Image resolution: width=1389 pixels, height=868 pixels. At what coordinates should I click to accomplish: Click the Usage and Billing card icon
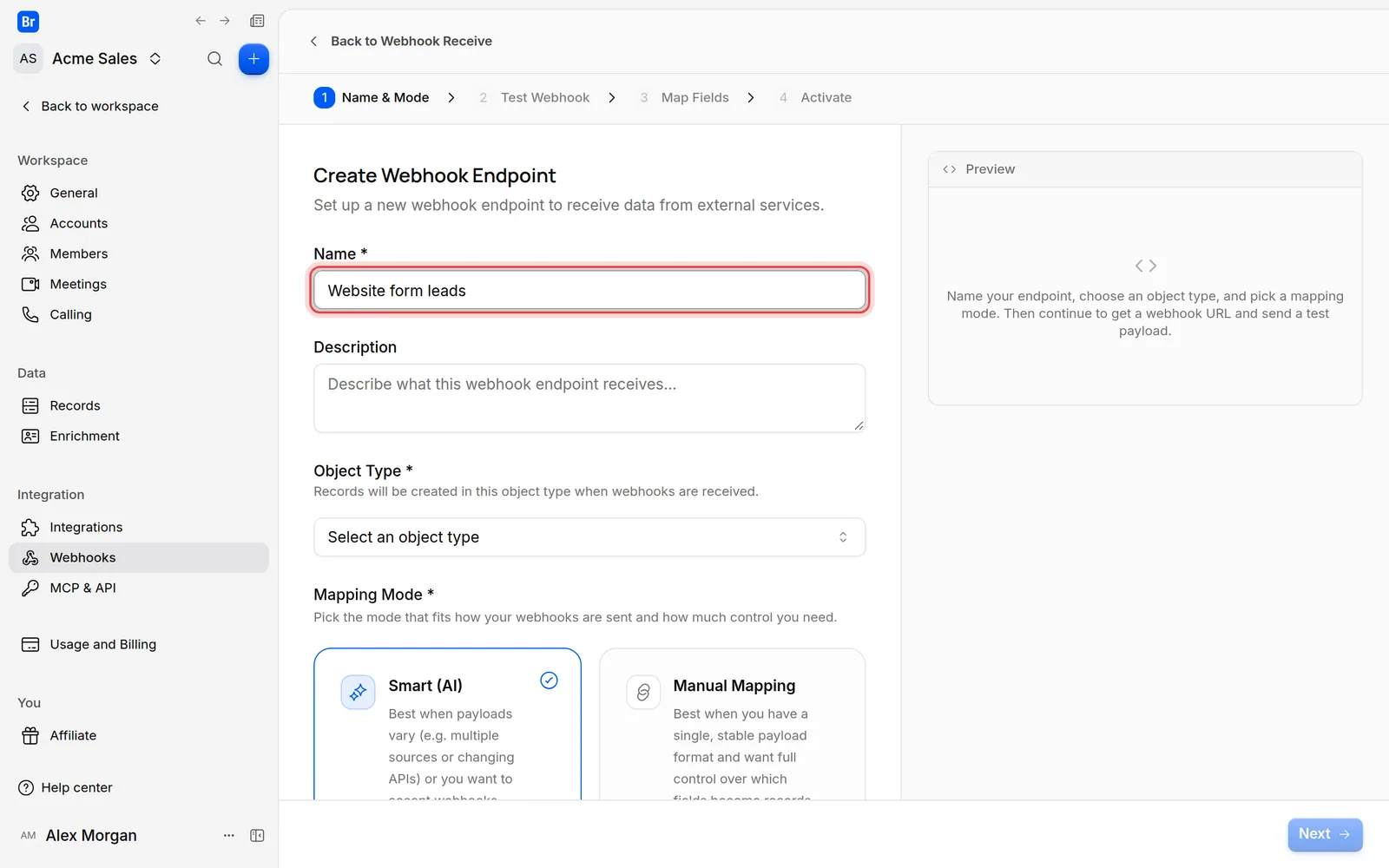[x=30, y=644]
